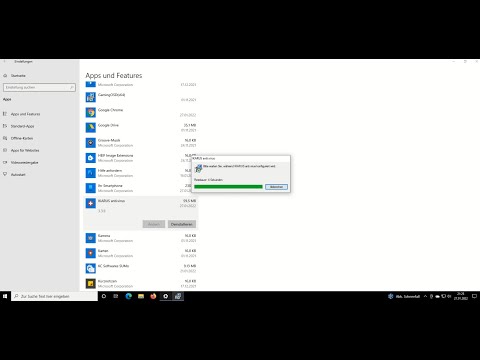Select the Google Chrome list entry text
The height and width of the screenshot is (360, 480).
(110, 110)
